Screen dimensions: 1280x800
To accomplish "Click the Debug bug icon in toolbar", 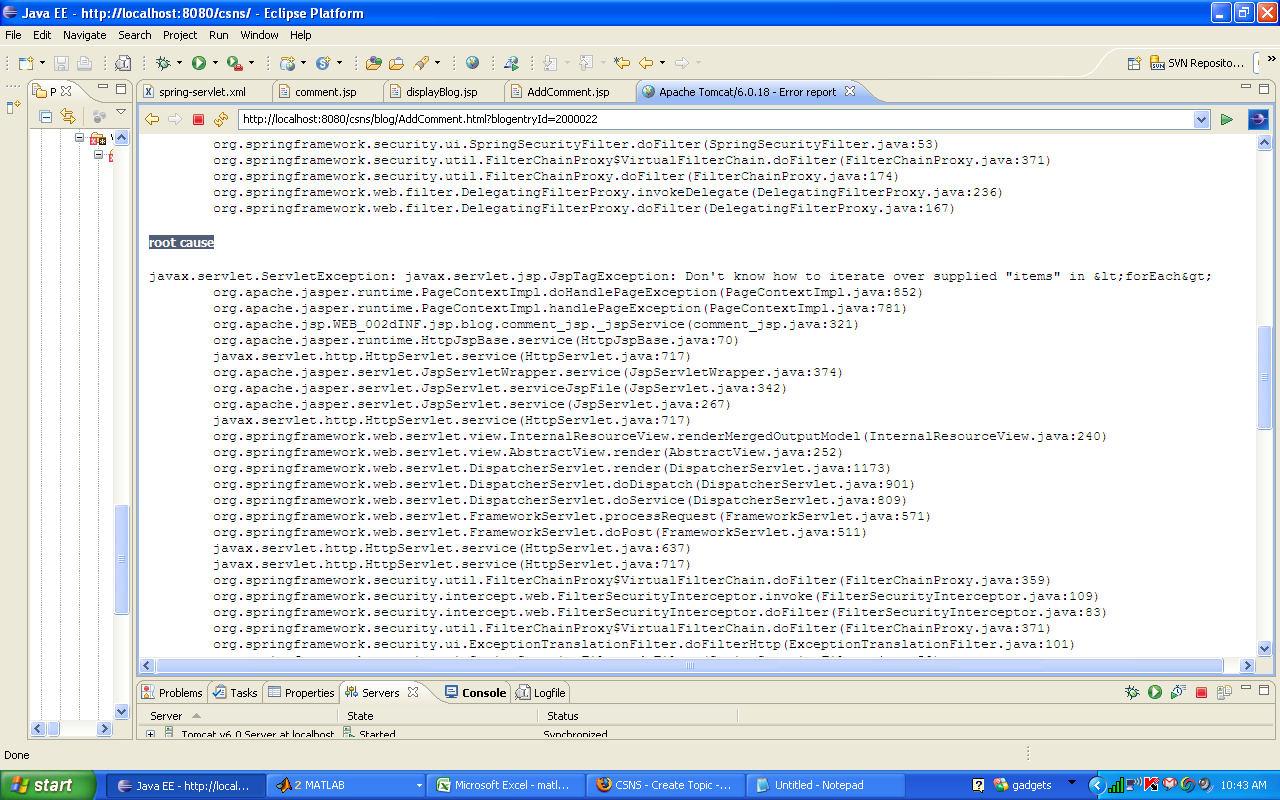I will [x=163, y=63].
